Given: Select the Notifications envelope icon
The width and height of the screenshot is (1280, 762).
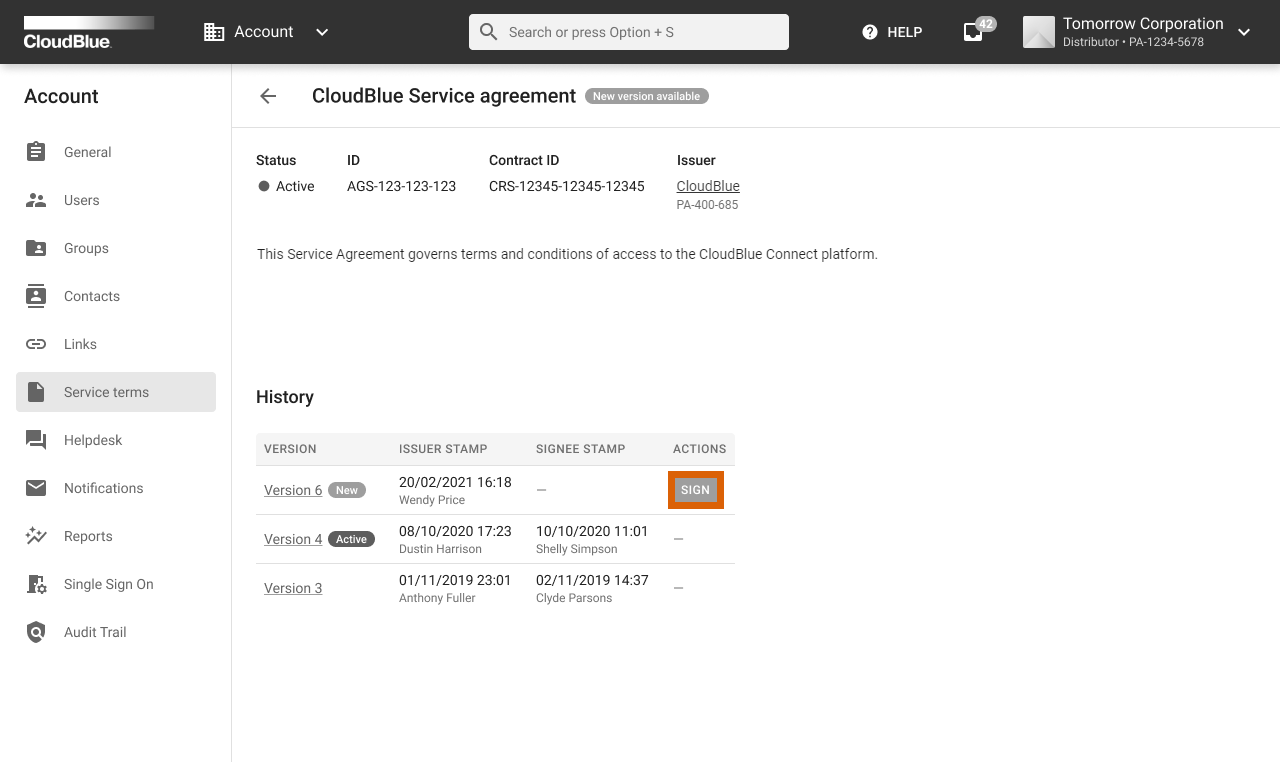Looking at the screenshot, I should (x=36, y=488).
